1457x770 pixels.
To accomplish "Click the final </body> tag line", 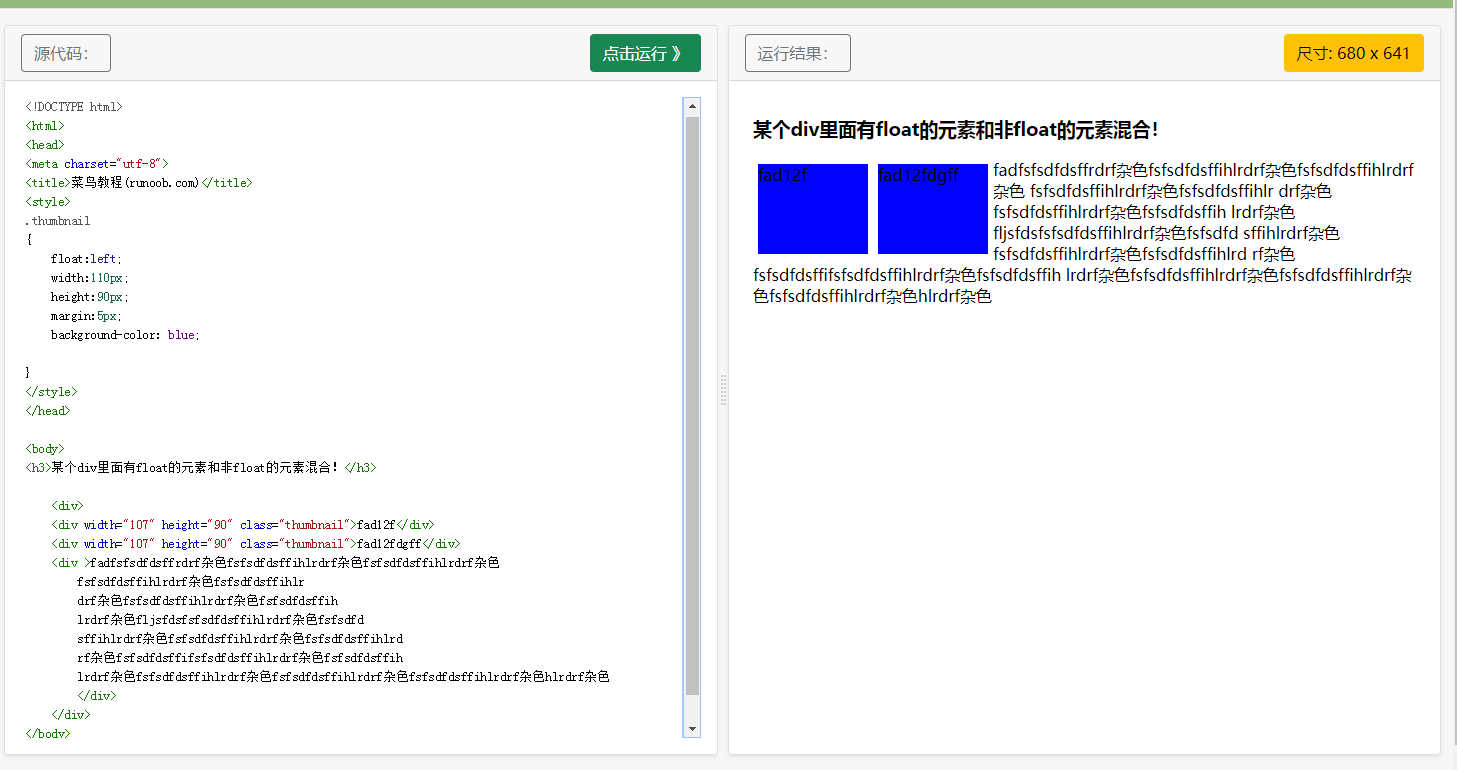I will click(48, 734).
